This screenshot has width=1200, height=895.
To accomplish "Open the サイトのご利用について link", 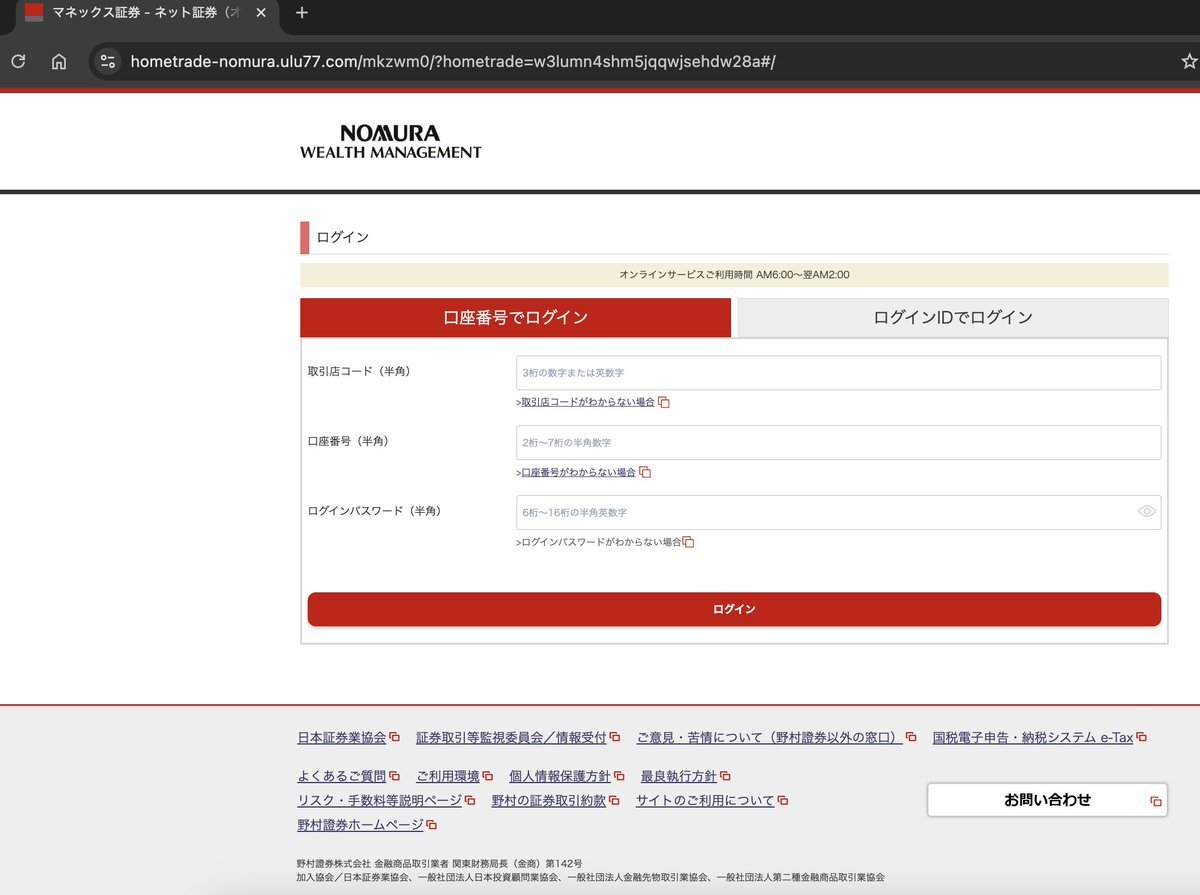I will click(x=705, y=801).
